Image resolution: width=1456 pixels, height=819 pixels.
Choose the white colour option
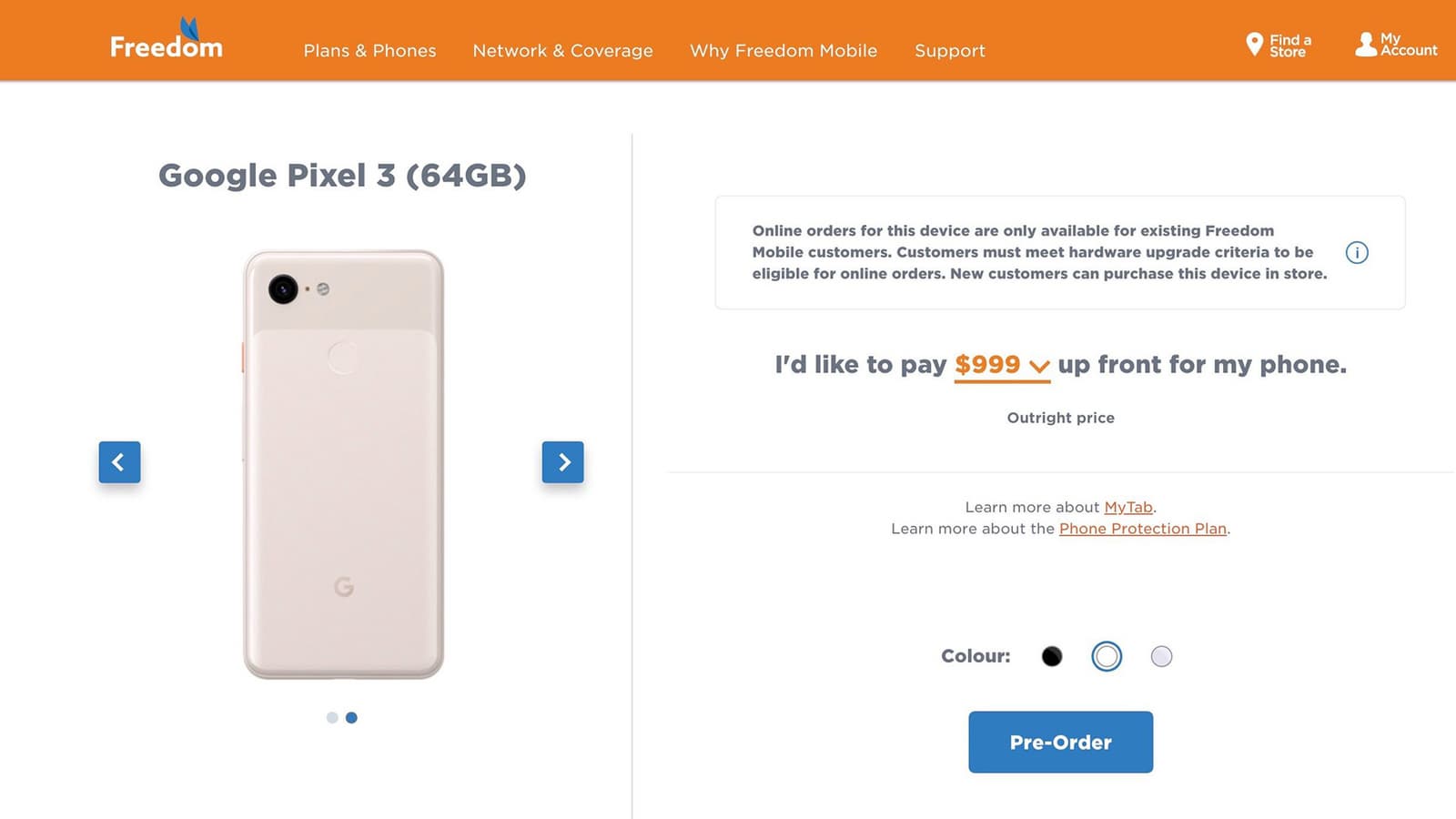(x=1107, y=656)
